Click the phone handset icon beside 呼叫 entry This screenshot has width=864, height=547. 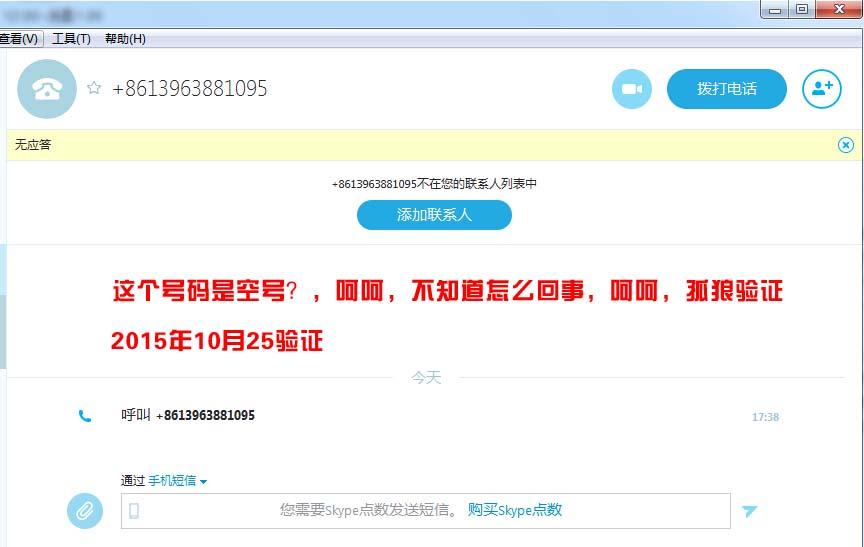point(85,416)
